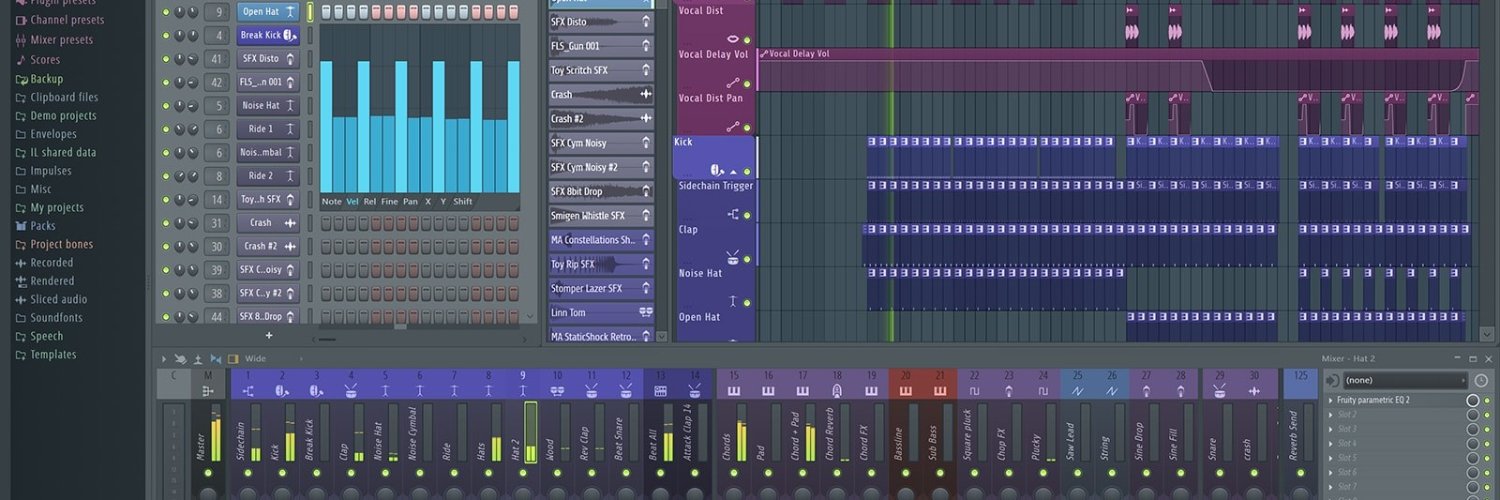Click the Clap playlist track drum icon
This screenshot has height=500, width=1500.
(x=733, y=258)
